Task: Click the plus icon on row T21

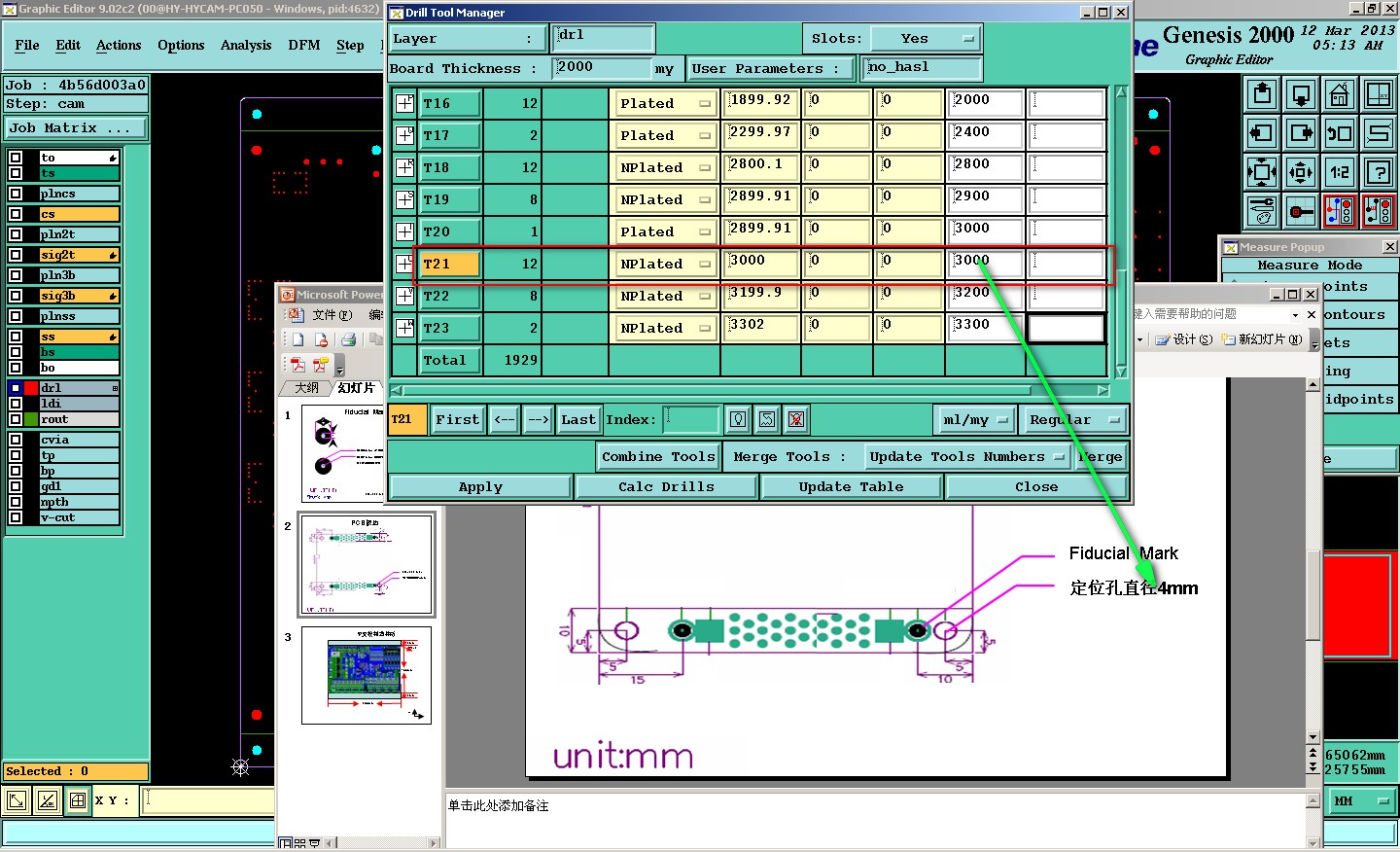Action: (404, 264)
